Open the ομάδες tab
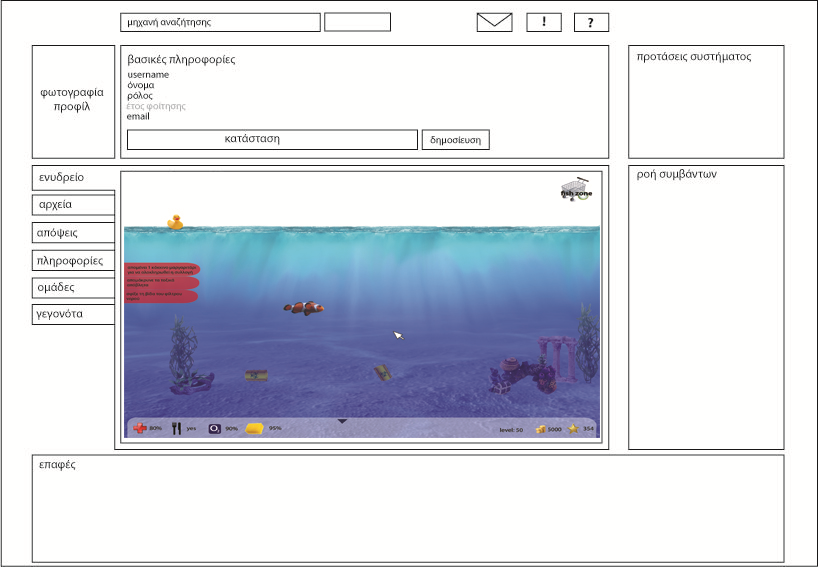 point(73,287)
